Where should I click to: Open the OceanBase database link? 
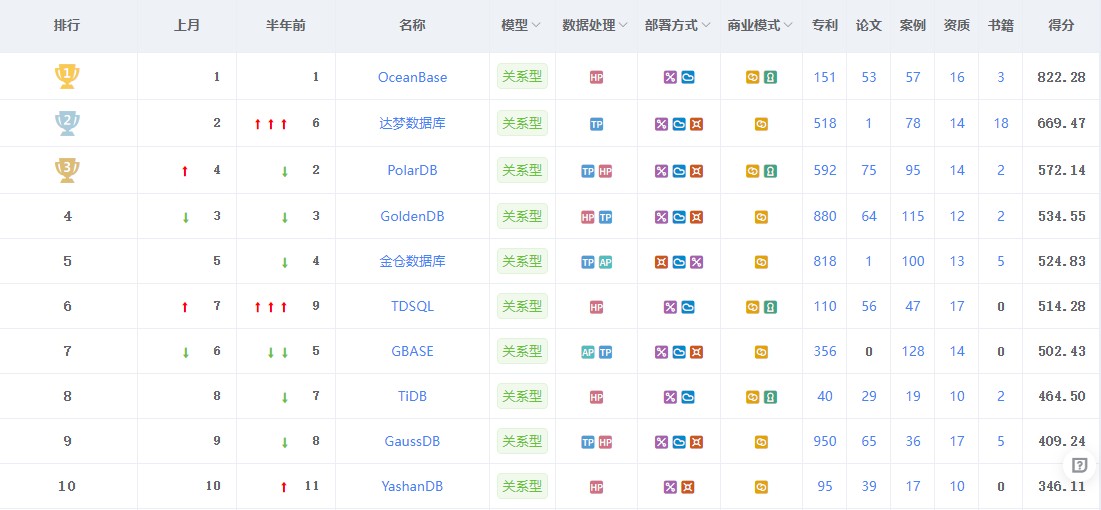[412, 77]
